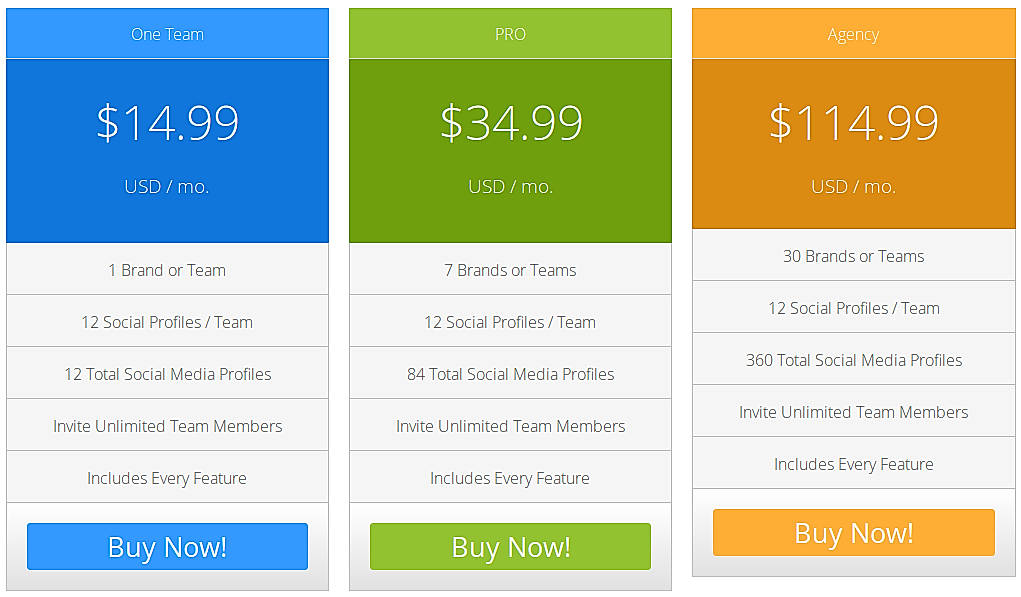Click '360 Total Social Media Profiles' row

[x=854, y=359]
